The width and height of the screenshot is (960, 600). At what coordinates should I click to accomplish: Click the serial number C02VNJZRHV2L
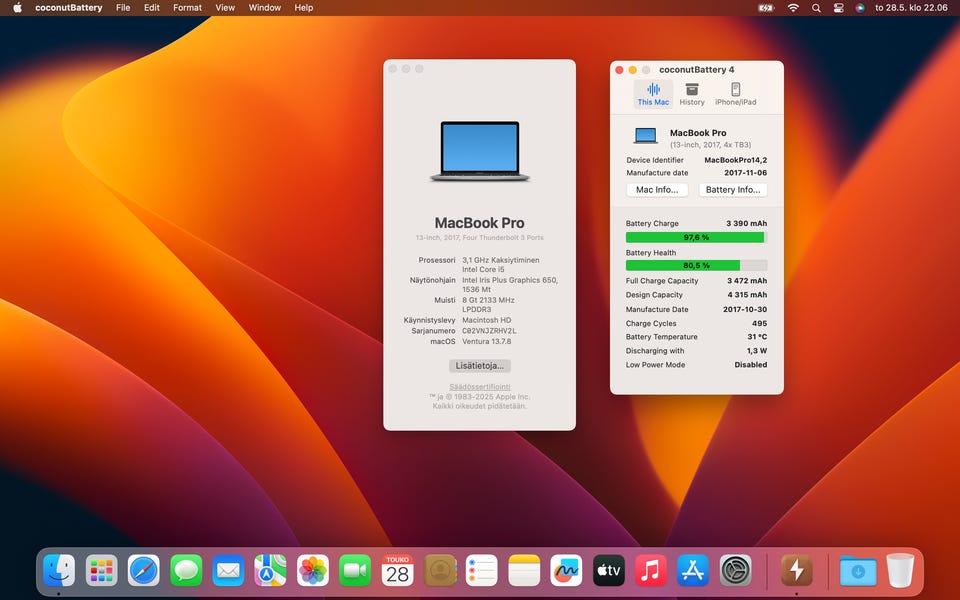tap(489, 331)
